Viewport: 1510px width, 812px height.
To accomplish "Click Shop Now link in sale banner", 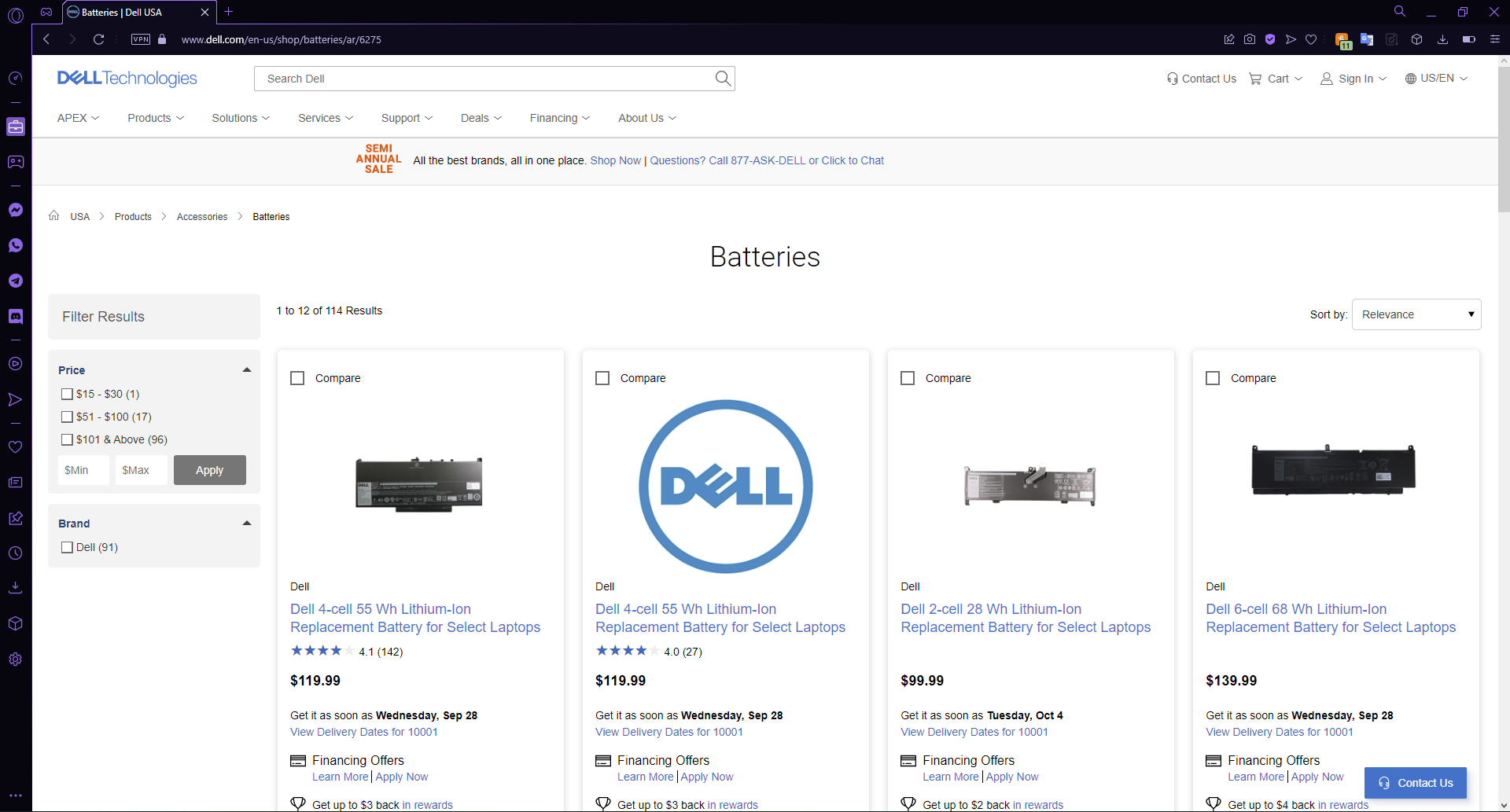I will (616, 160).
